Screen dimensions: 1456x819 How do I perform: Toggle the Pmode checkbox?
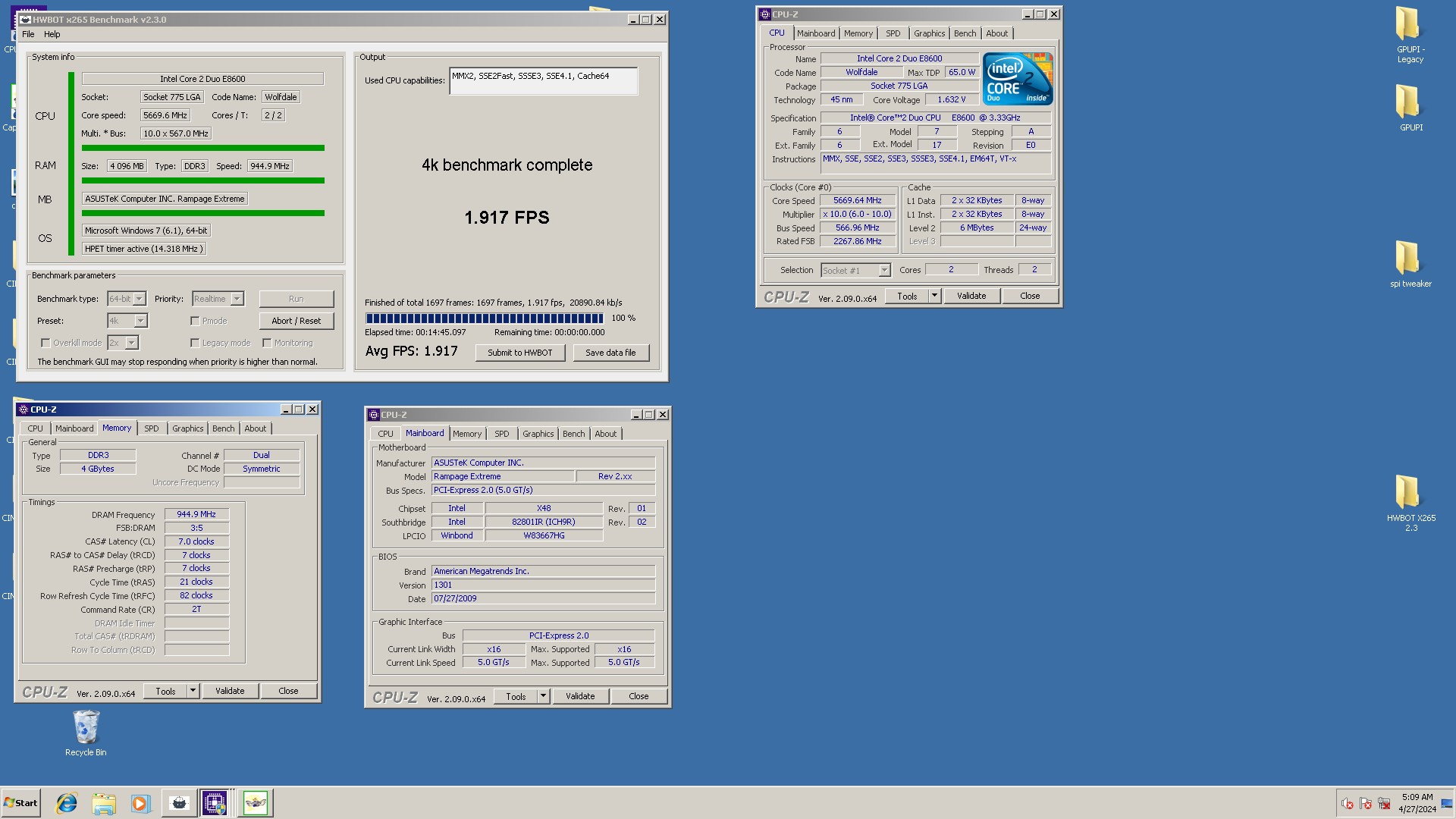click(x=195, y=322)
